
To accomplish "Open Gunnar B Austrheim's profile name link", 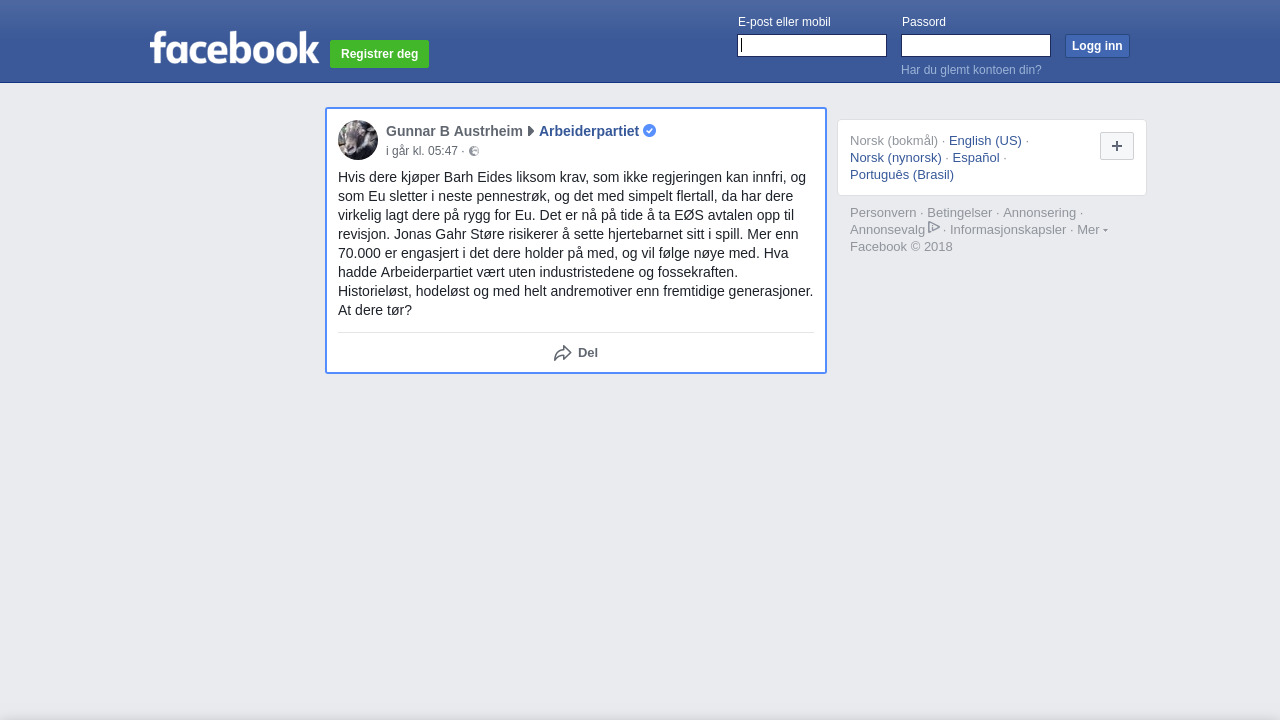I will (x=454, y=131).
